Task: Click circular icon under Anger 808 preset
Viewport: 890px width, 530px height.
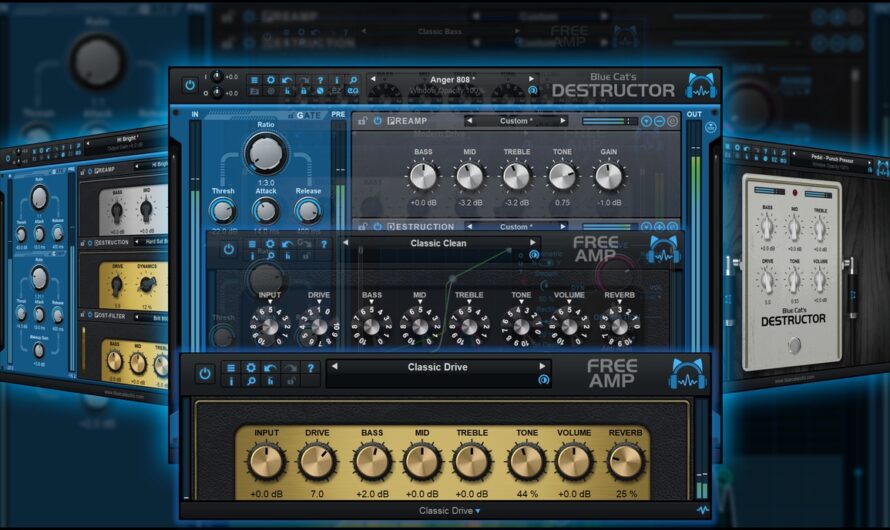Action: (532, 90)
